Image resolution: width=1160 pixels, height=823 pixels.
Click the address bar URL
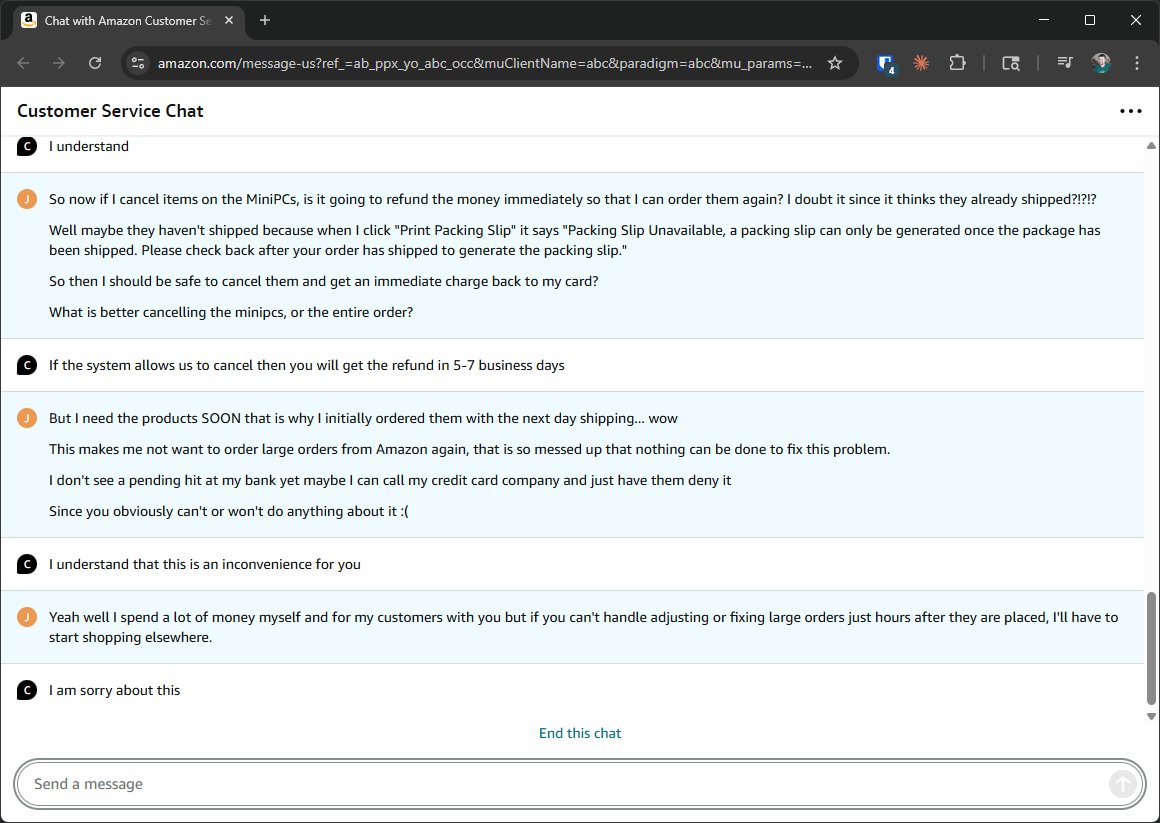[x=485, y=63]
